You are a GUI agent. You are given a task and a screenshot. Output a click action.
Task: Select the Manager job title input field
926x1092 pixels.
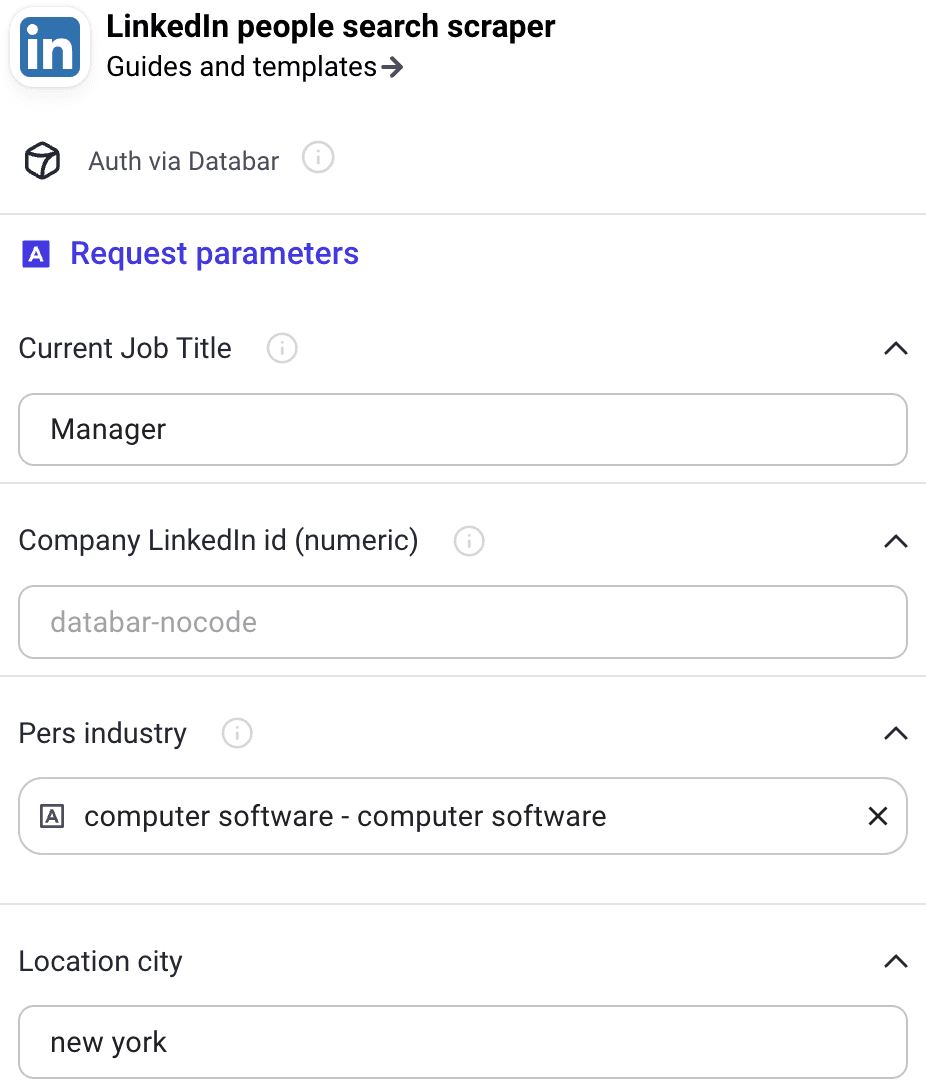pyautogui.click(x=462, y=429)
